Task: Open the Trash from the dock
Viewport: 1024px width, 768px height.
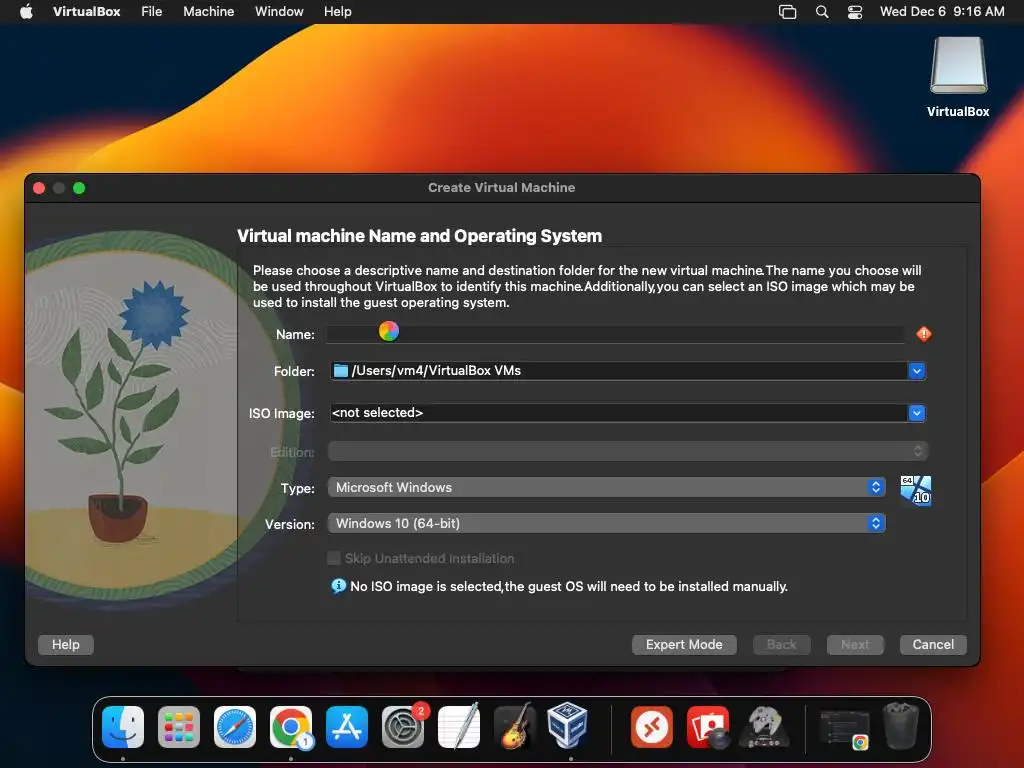Action: click(901, 726)
